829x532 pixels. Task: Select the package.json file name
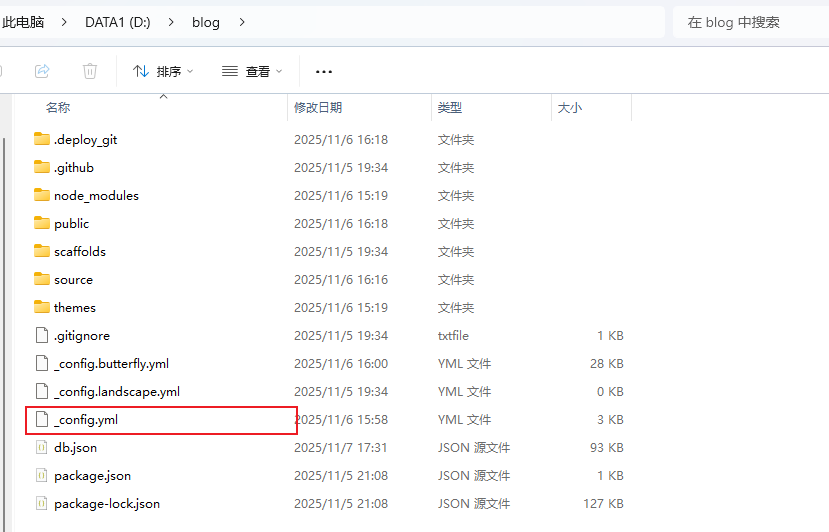click(93, 476)
